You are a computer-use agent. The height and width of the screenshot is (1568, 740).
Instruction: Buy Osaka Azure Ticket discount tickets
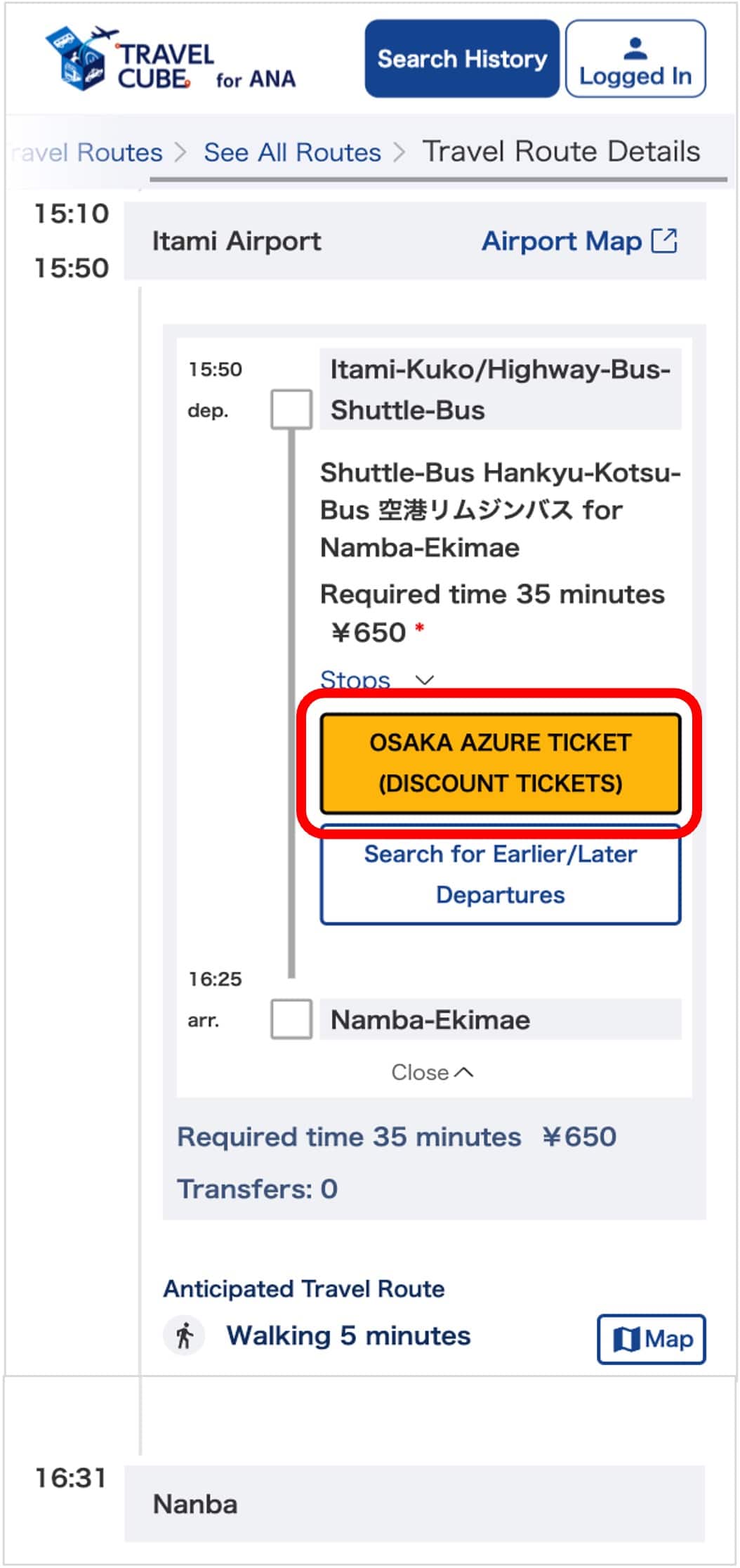coord(500,763)
